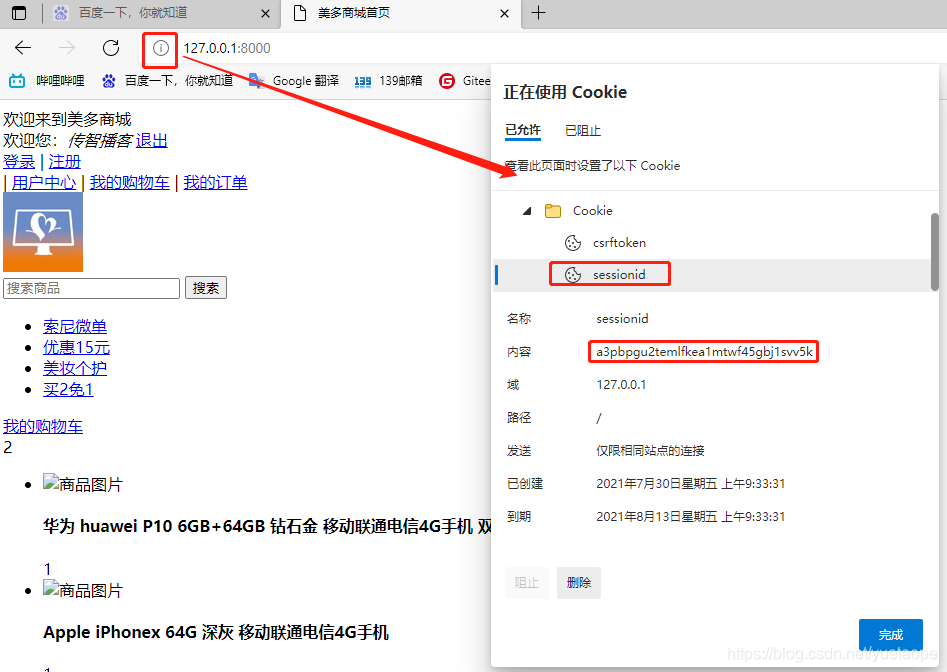
Task: Click the 注册 link
Action: coord(65,162)
